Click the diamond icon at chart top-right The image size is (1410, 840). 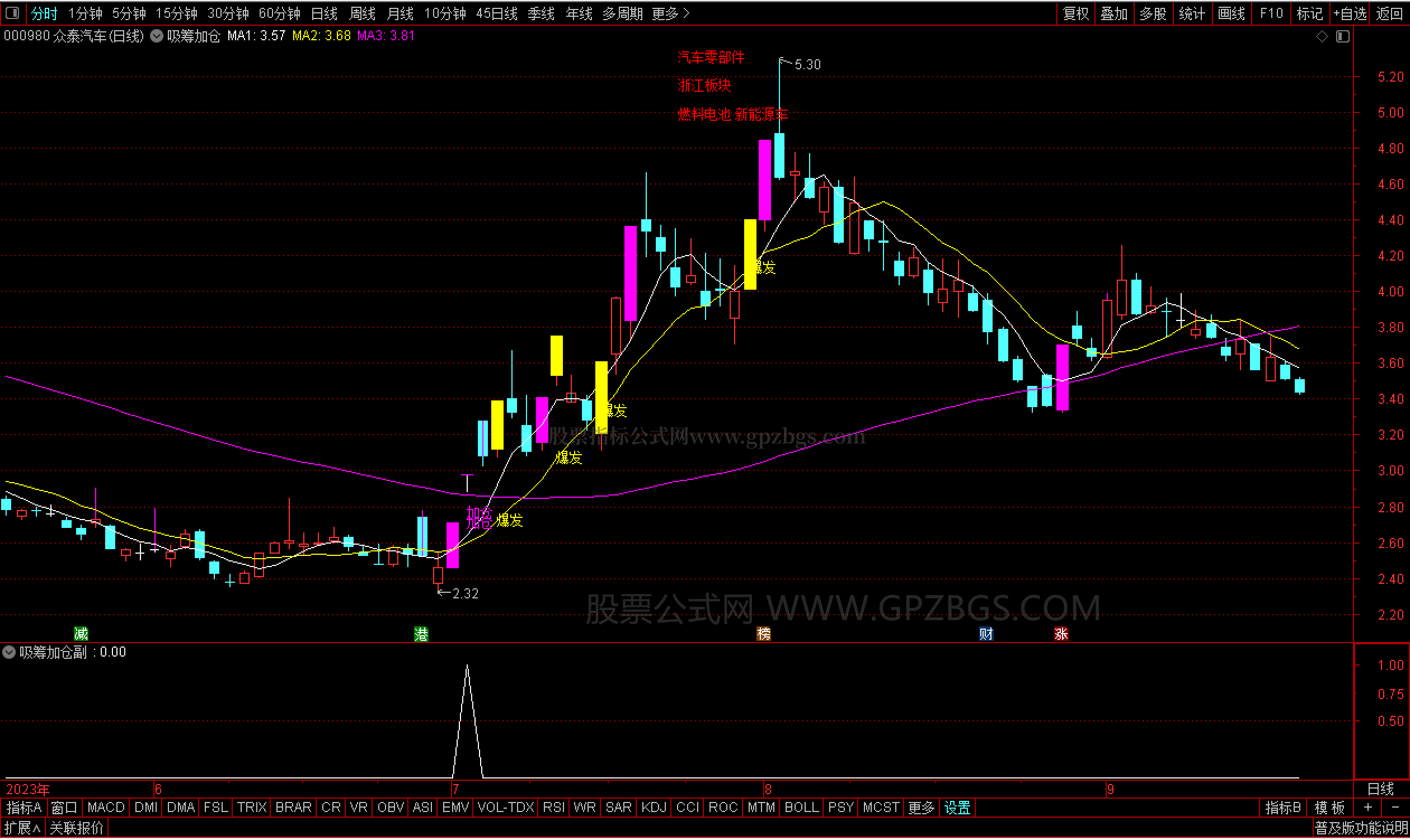(1322, 36)
